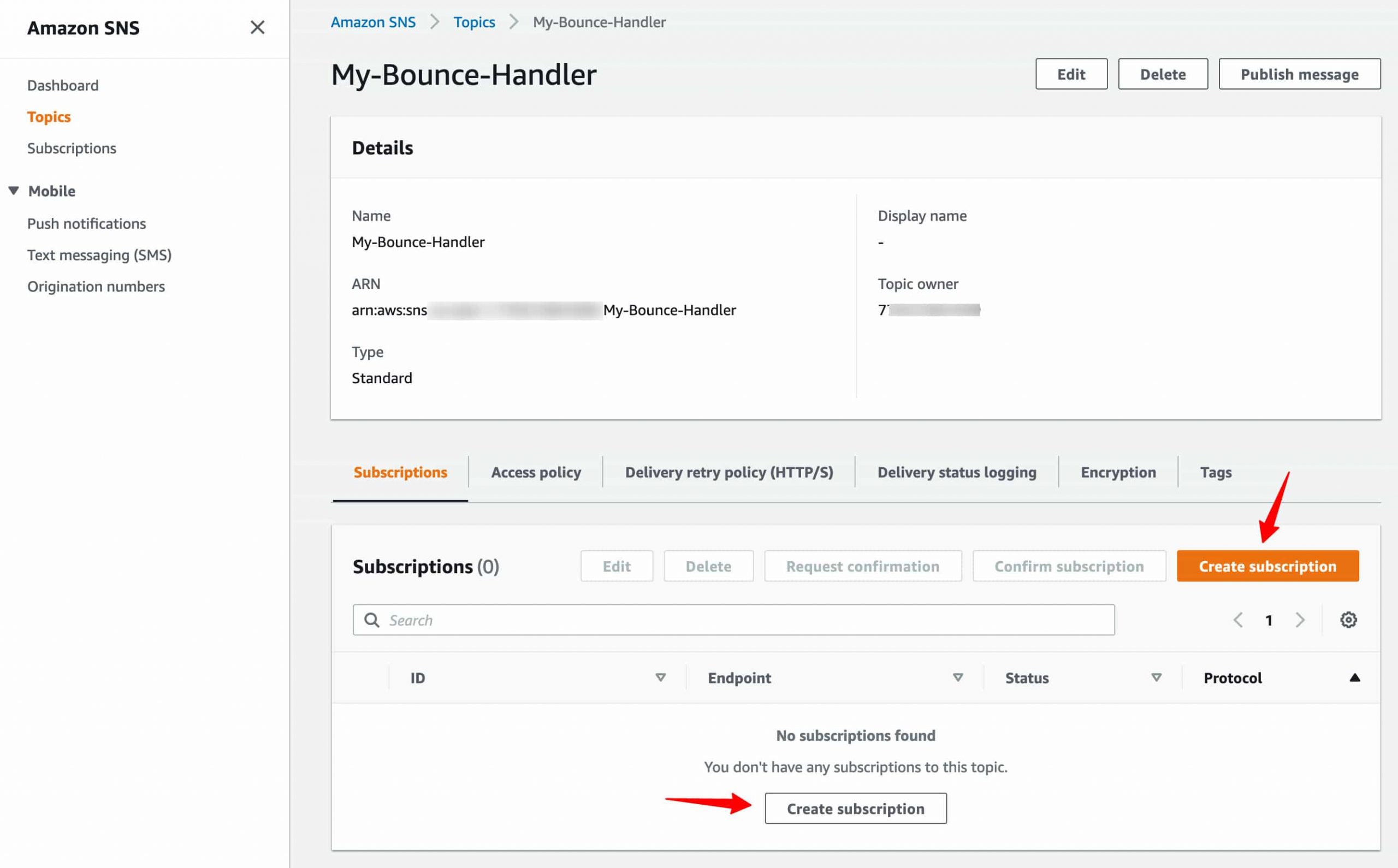Open Origination numbers page
Image resolution: width=1398 pixels, height=868 pixels.
point(96,287)
